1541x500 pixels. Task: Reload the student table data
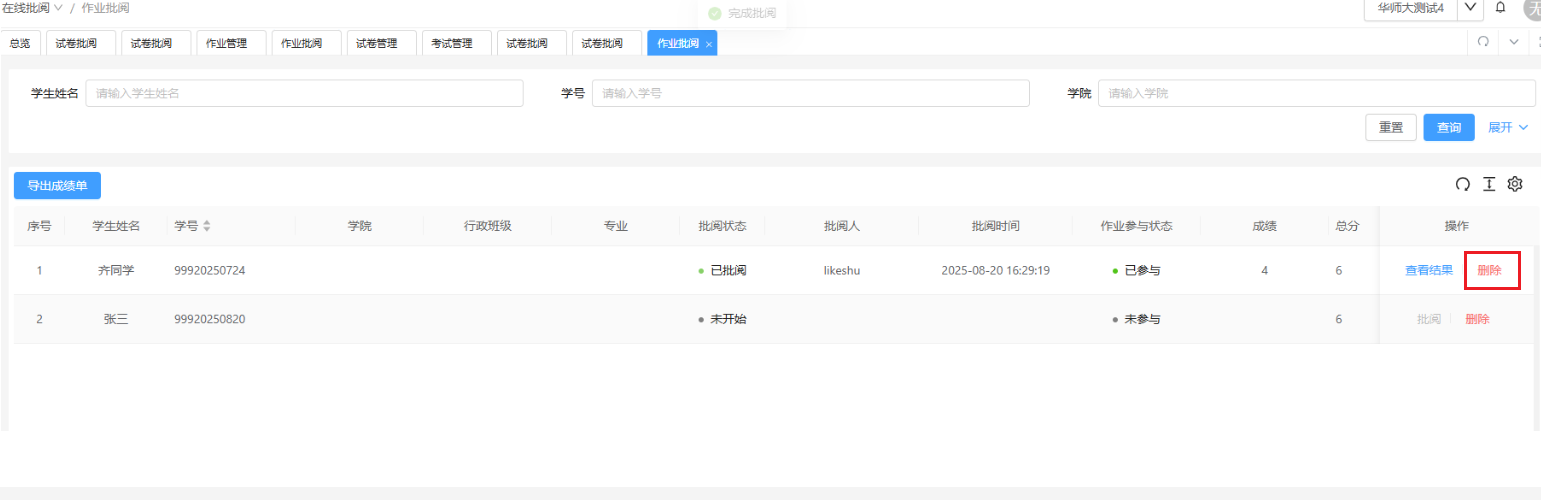point(1462,184)
